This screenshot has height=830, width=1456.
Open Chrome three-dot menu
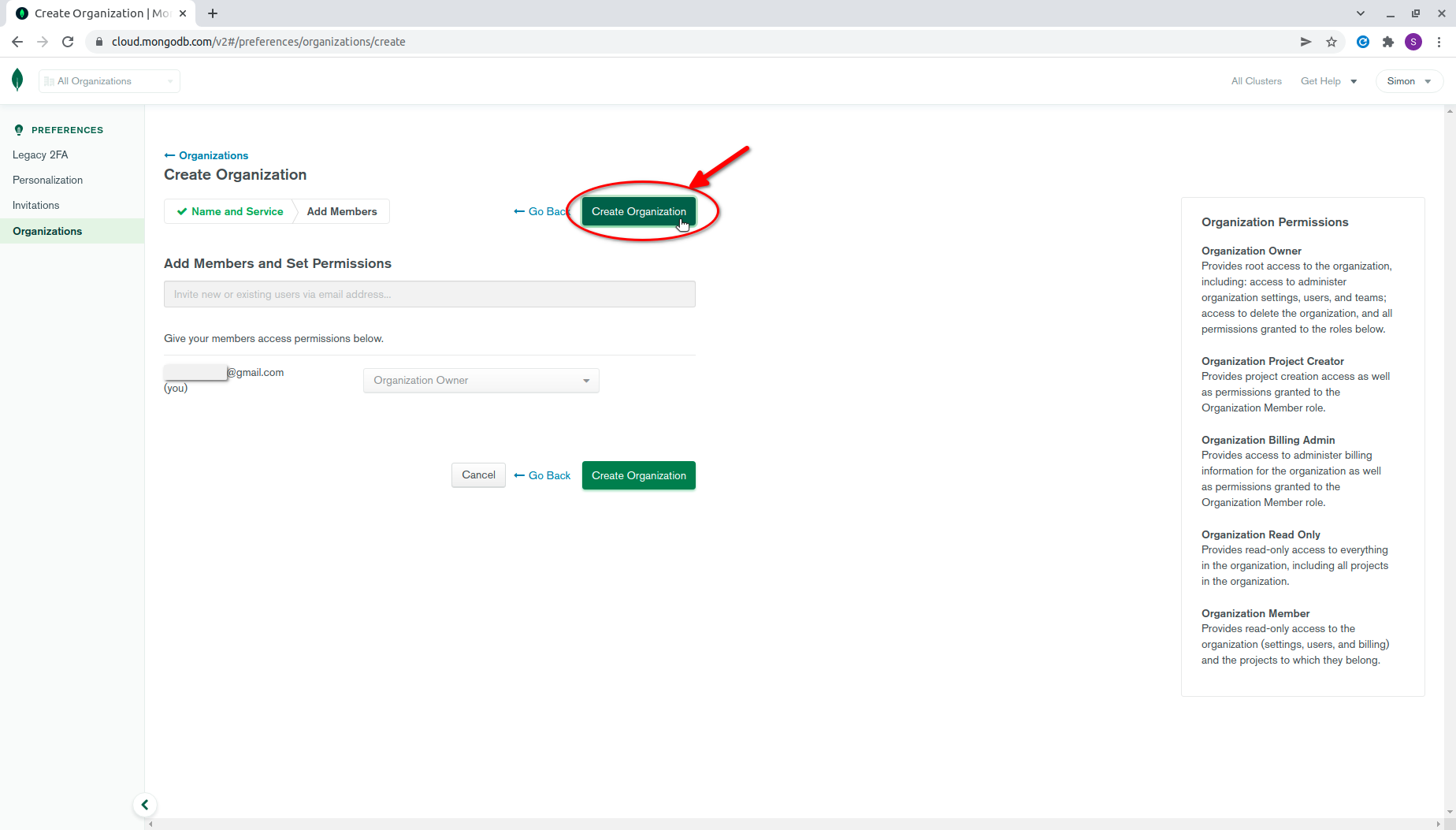(x=1439, y=42)
